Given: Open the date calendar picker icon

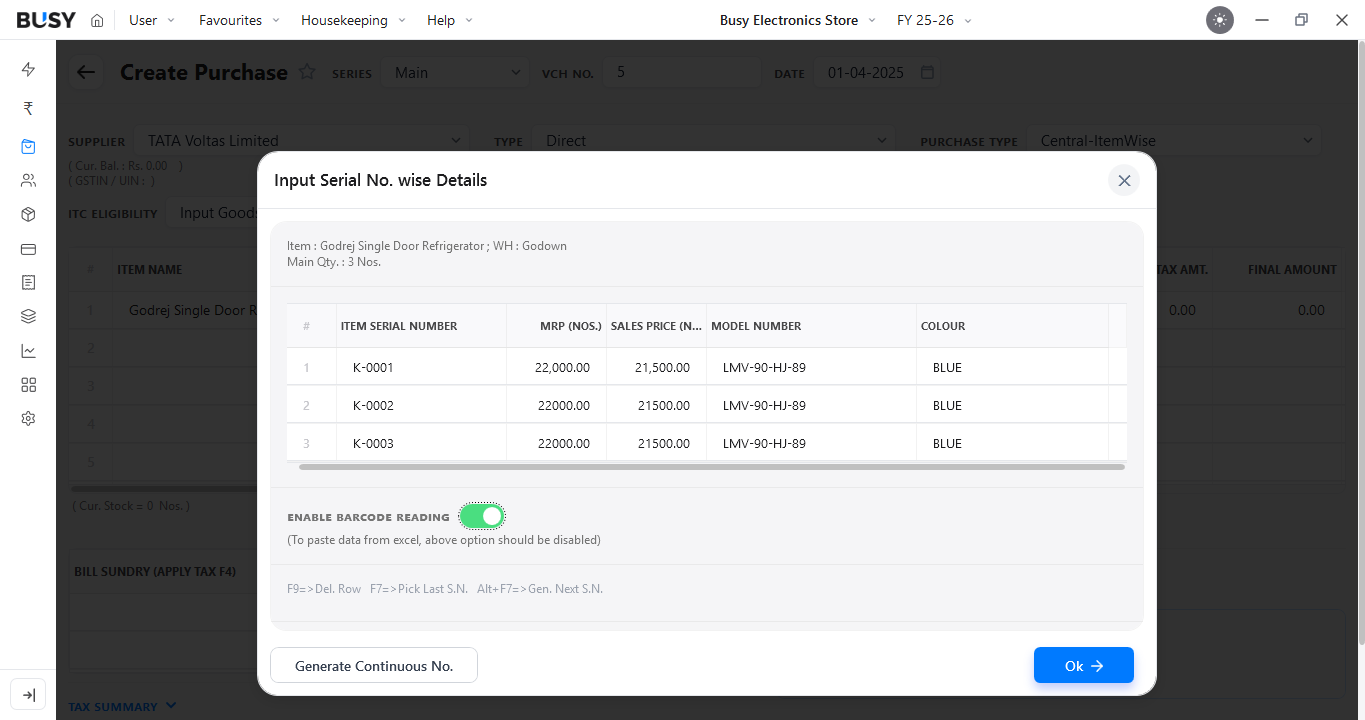Looking at the screenshot, I should (x=927, y=73).
